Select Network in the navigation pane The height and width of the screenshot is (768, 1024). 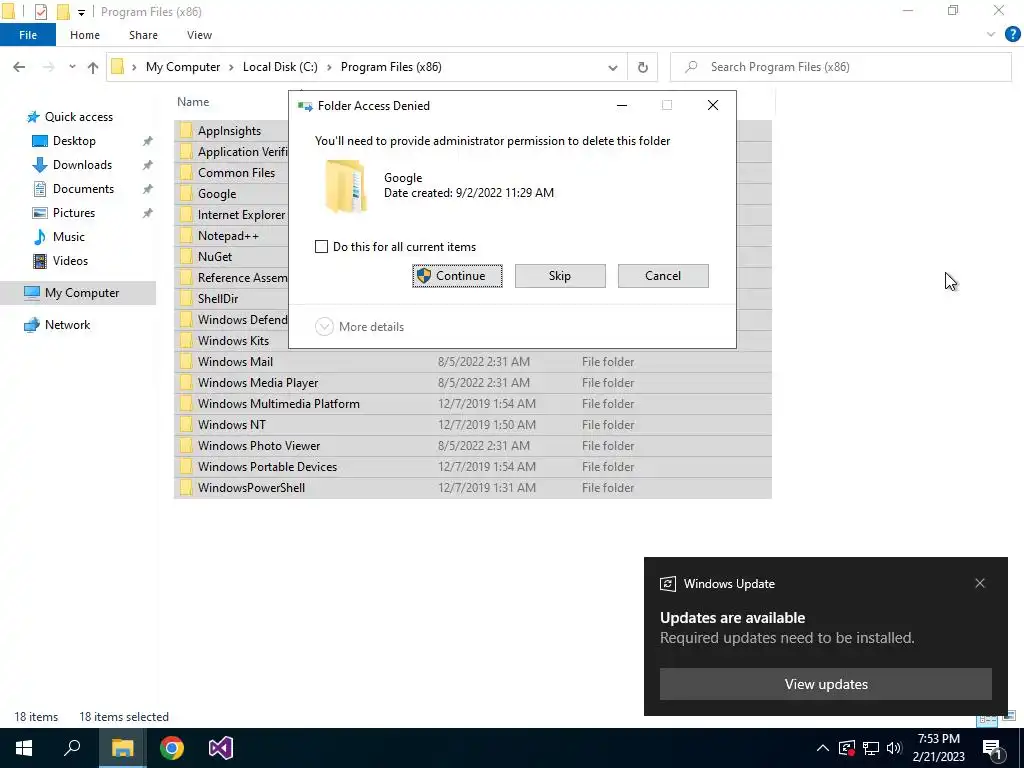[x=67, y=325]
